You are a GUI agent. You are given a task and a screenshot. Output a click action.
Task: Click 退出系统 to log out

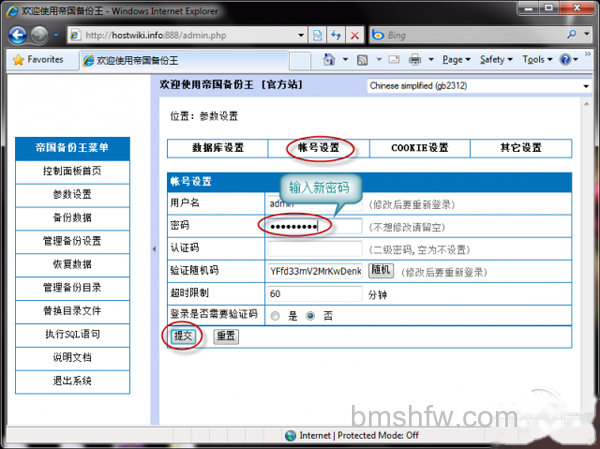(x=72, y=381)
